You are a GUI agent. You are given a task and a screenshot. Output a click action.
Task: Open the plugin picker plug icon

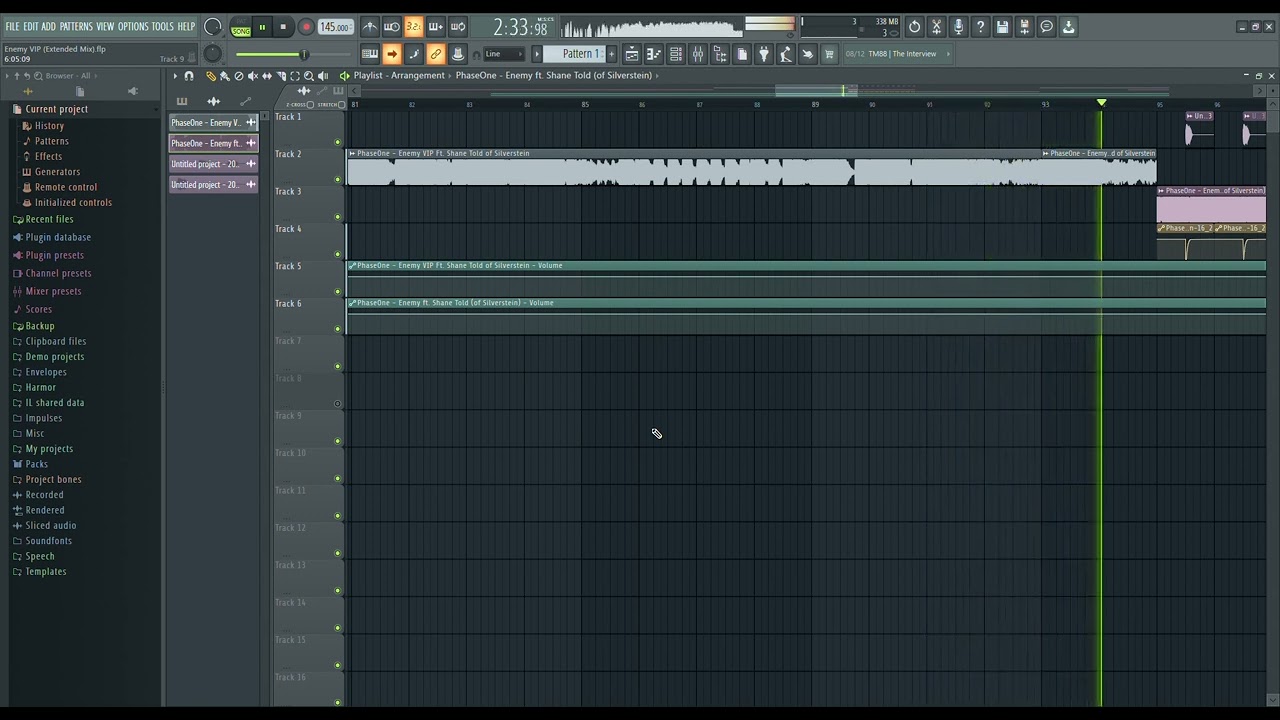[x=763, y=54]
